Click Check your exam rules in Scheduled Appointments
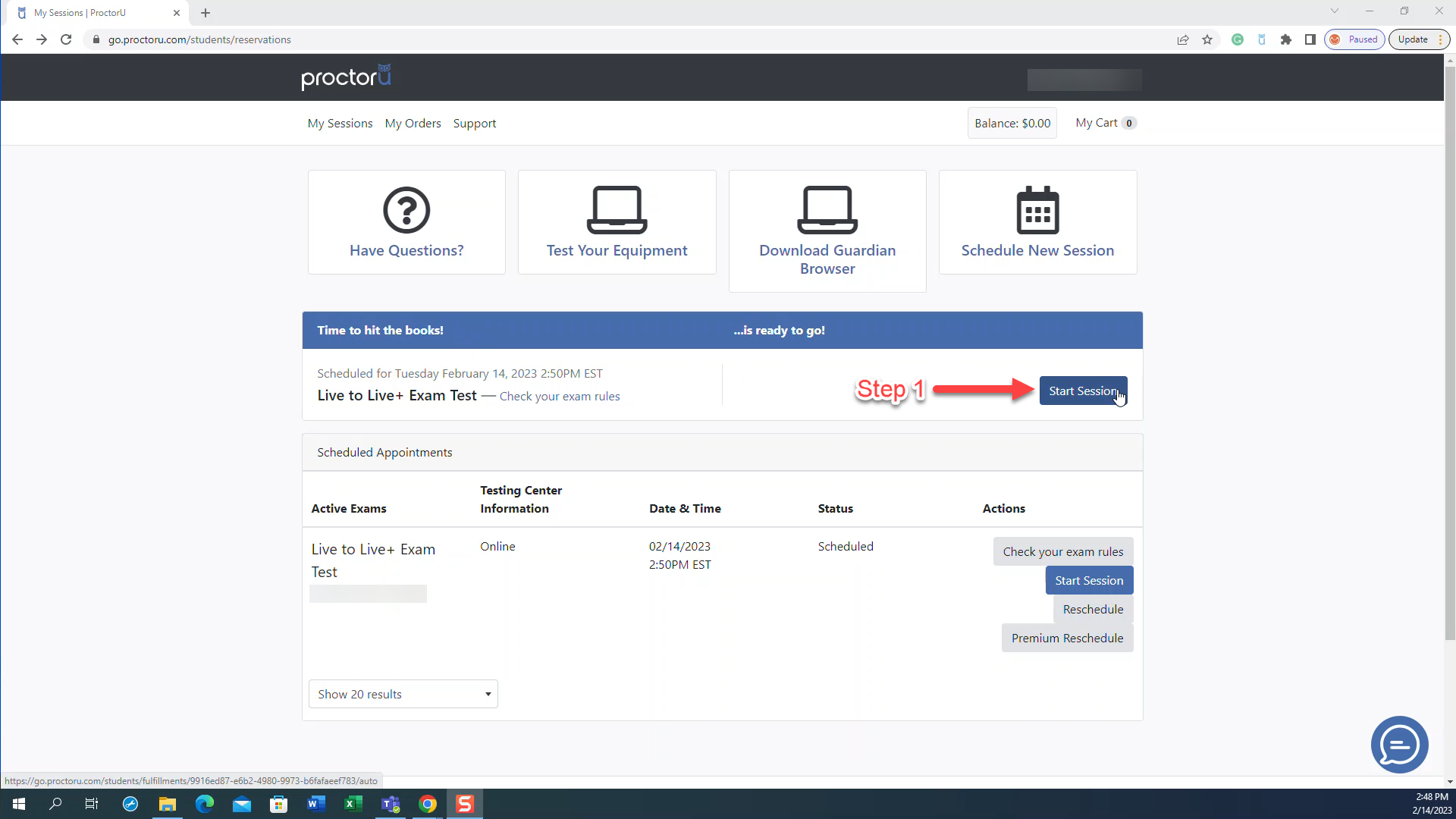The height and width of the screenshot is (819, 1456). [x=1063, y=551]
